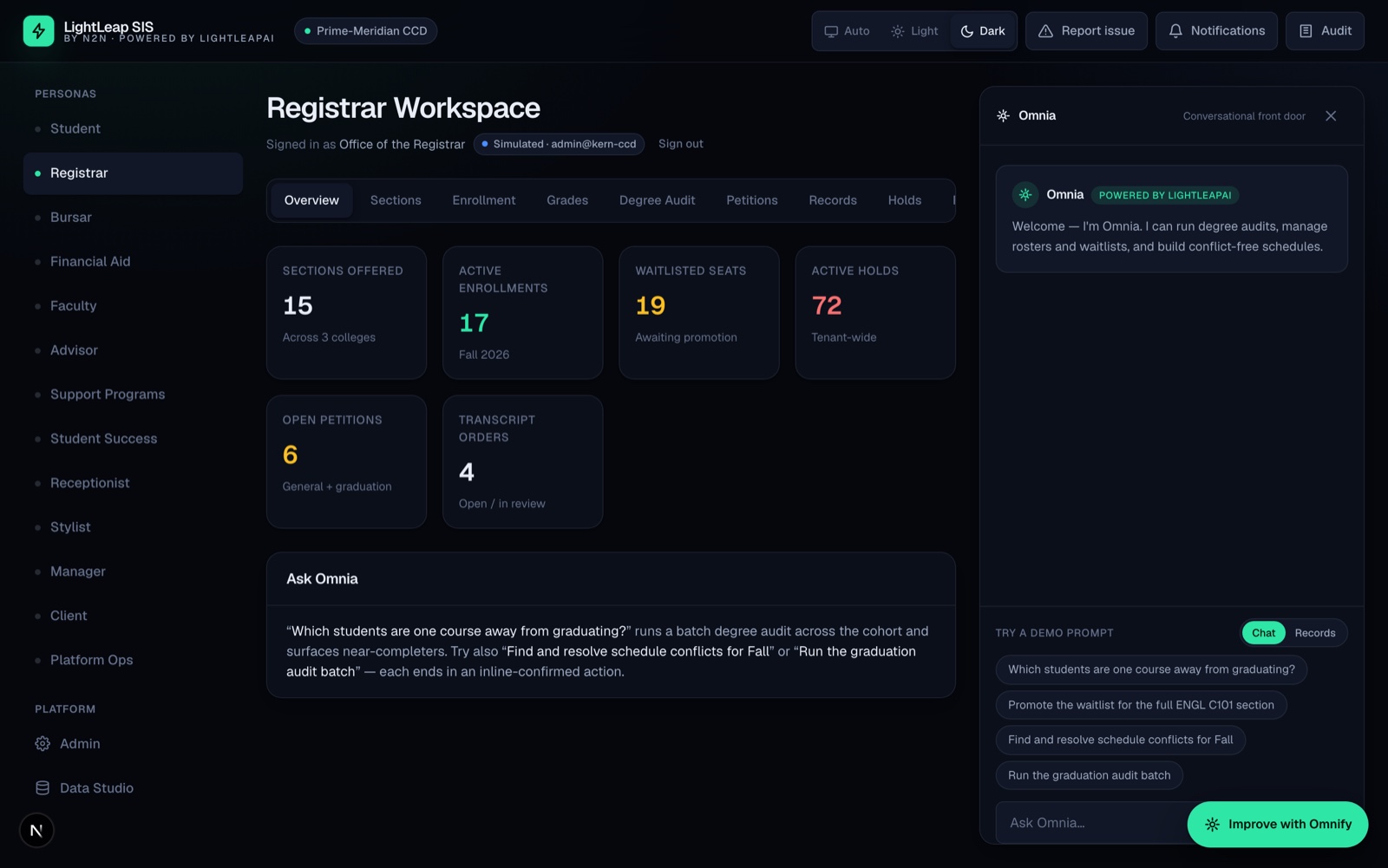Open the Open Petitions card
Image resolution: width=1388 pixels, height=868 pixels.
pyautogui.click(x=346, y=462)
